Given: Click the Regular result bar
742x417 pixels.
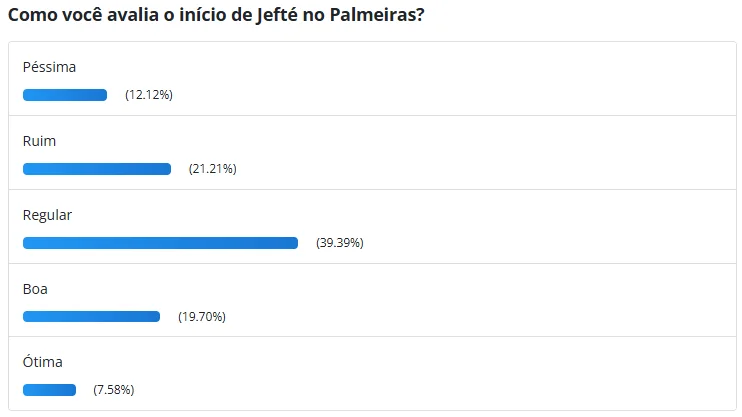Looking at the screenshot, I should click(160, 243).
